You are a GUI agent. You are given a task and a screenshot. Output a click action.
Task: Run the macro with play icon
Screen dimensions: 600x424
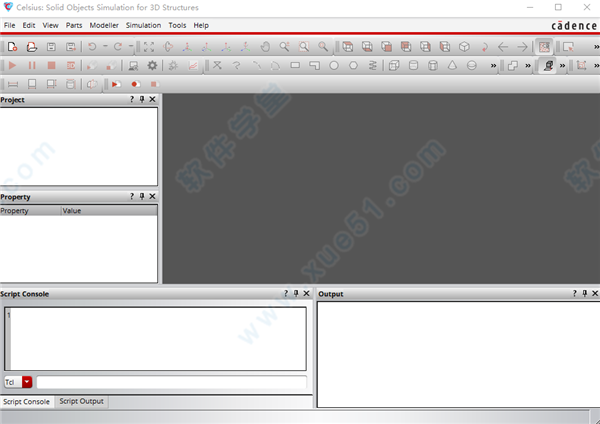coord(116,84)
